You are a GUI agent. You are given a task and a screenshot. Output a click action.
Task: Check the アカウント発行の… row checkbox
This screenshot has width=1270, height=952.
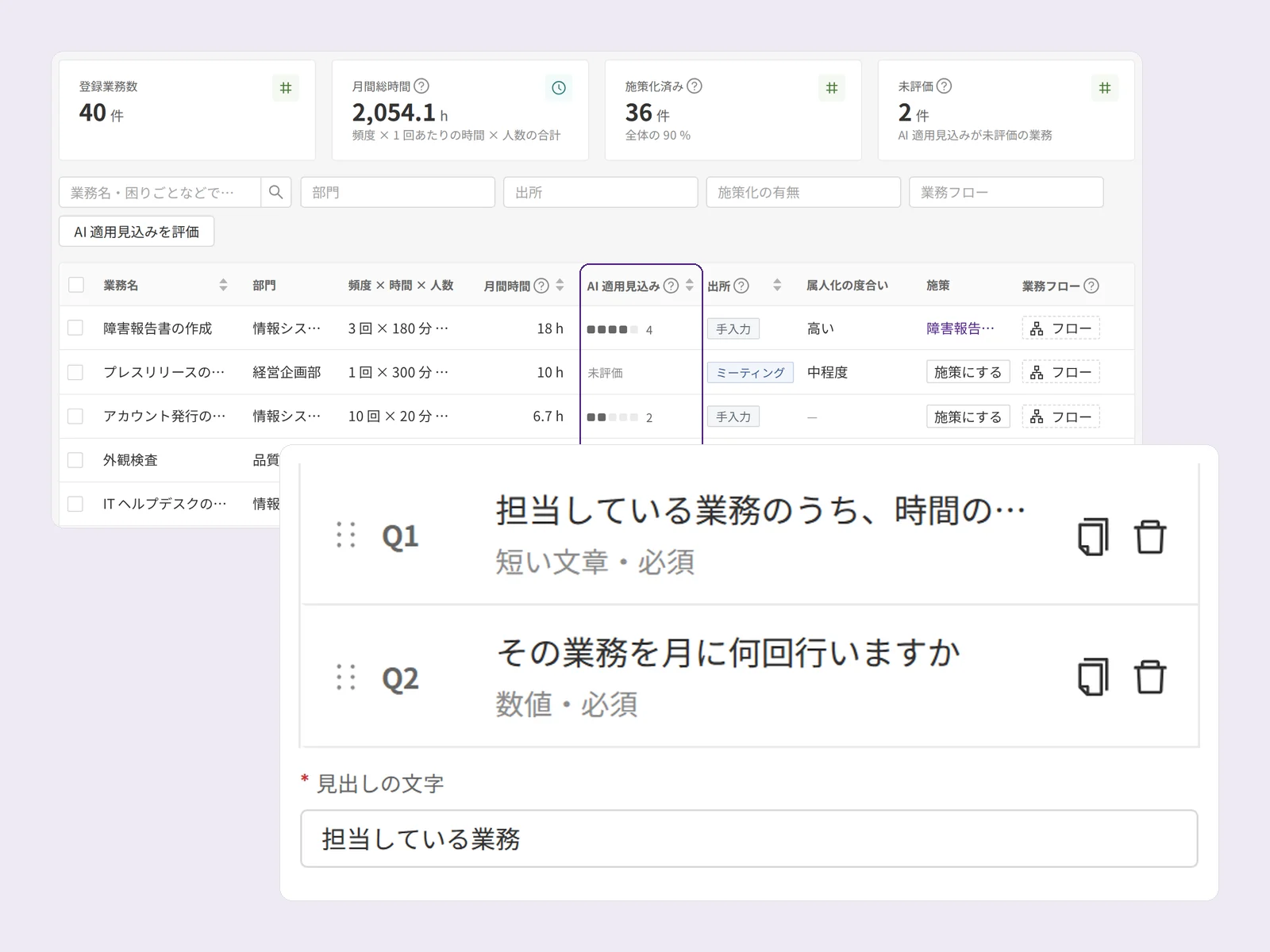[x=75, y=416]
